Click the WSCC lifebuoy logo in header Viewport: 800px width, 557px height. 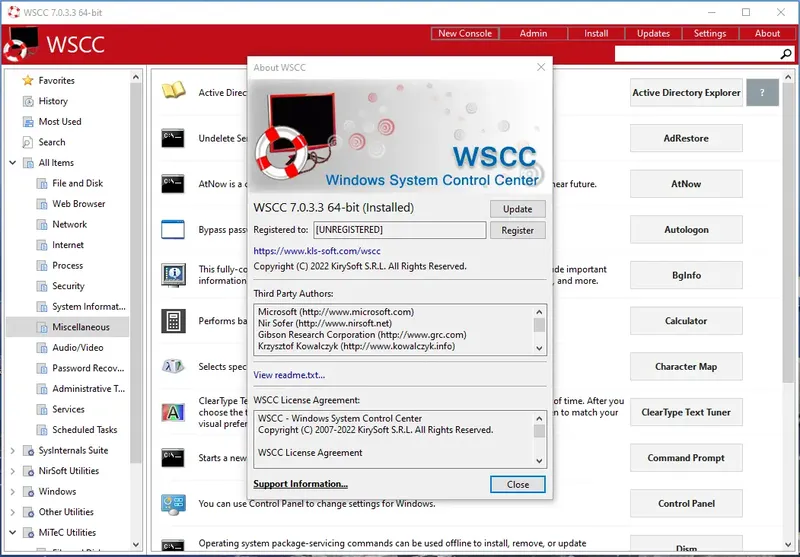[x=21, y=44]
